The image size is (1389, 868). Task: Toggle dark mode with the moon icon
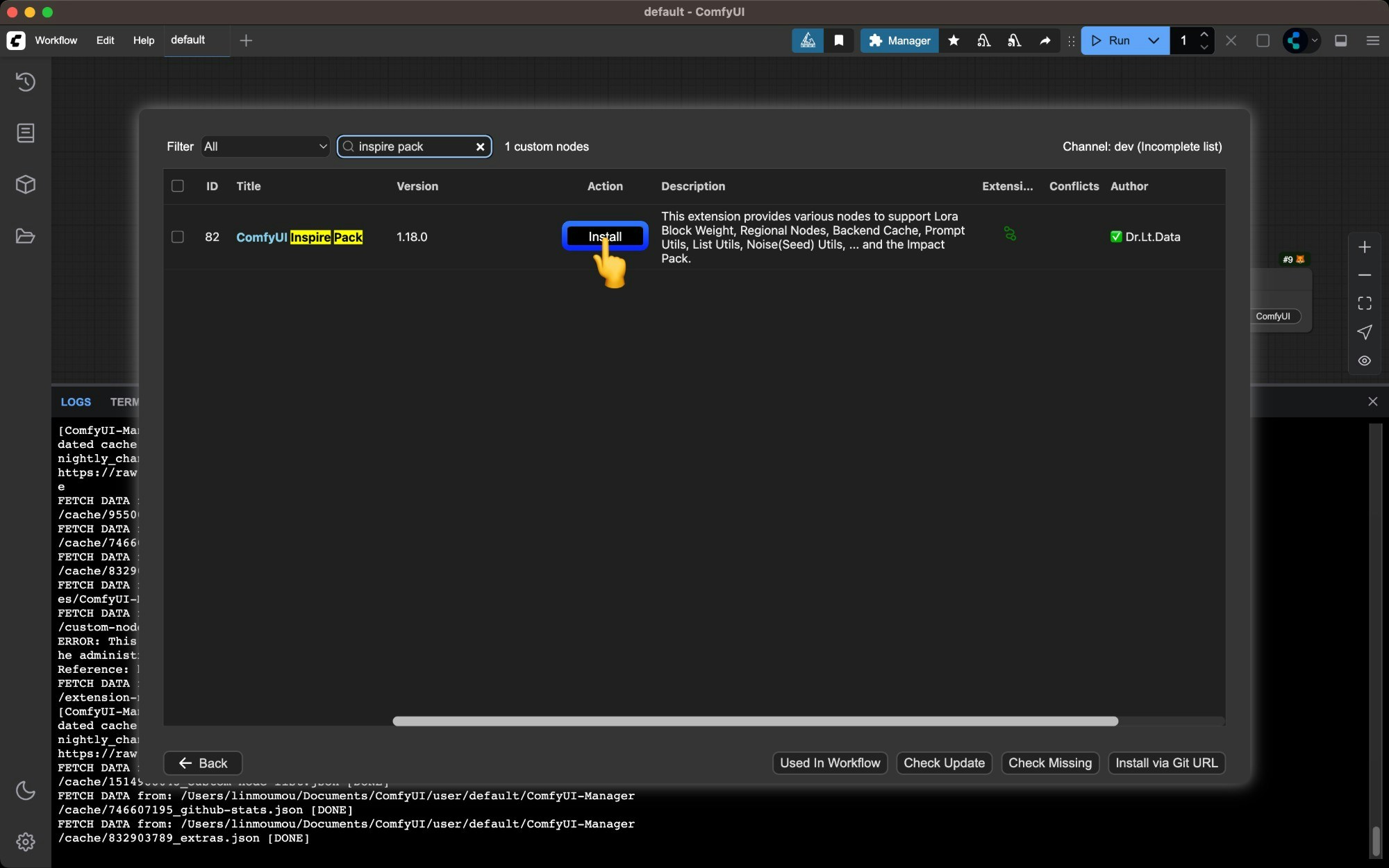pyautogui.click(x=26, y=791)
